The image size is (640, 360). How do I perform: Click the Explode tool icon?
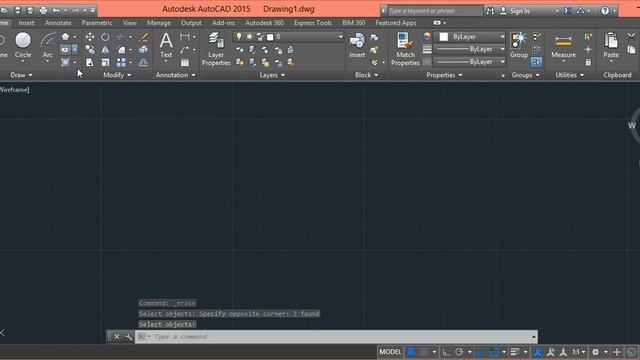144,50
